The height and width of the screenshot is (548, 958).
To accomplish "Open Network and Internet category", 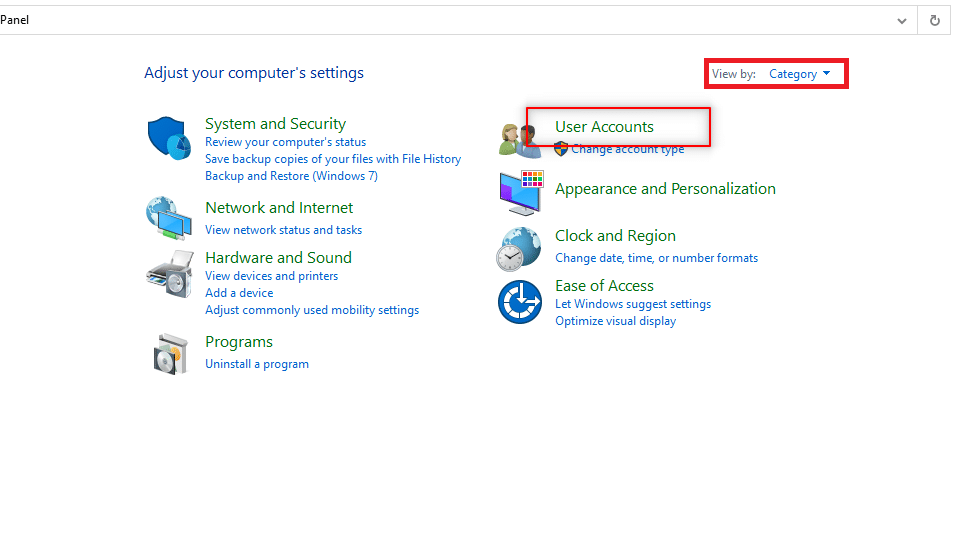I will (279, 208).
